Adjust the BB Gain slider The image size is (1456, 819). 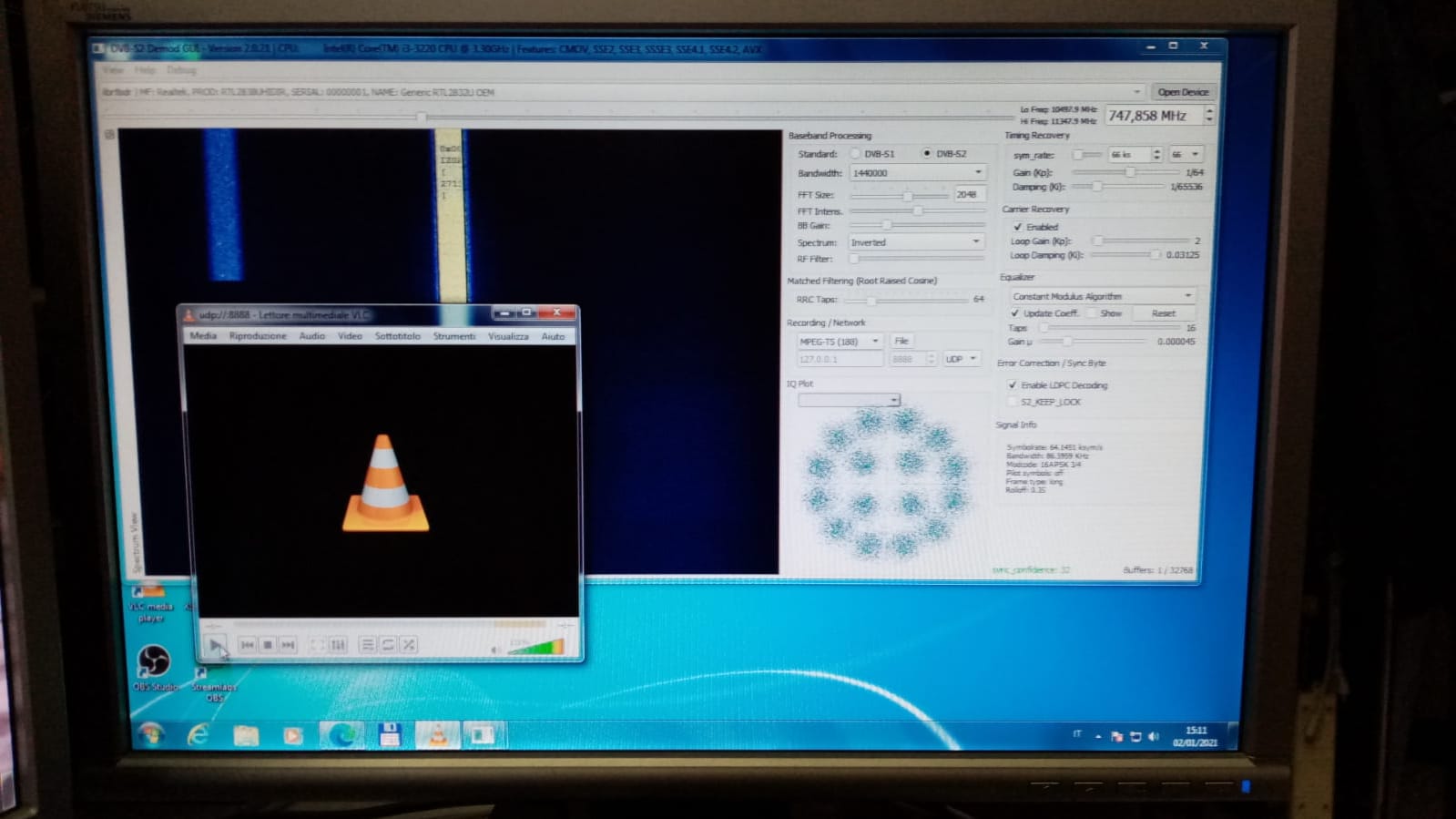tap(917, 225)
